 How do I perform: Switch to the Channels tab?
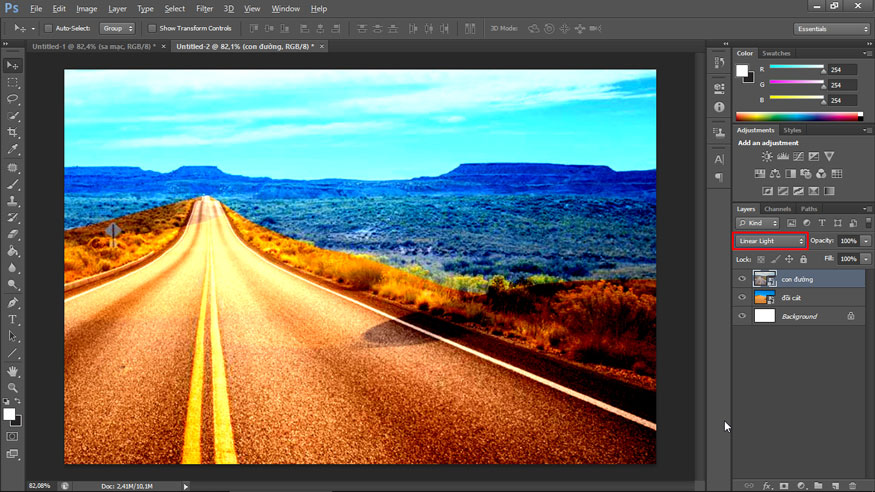pyautogui.click(x=778, y=209)
